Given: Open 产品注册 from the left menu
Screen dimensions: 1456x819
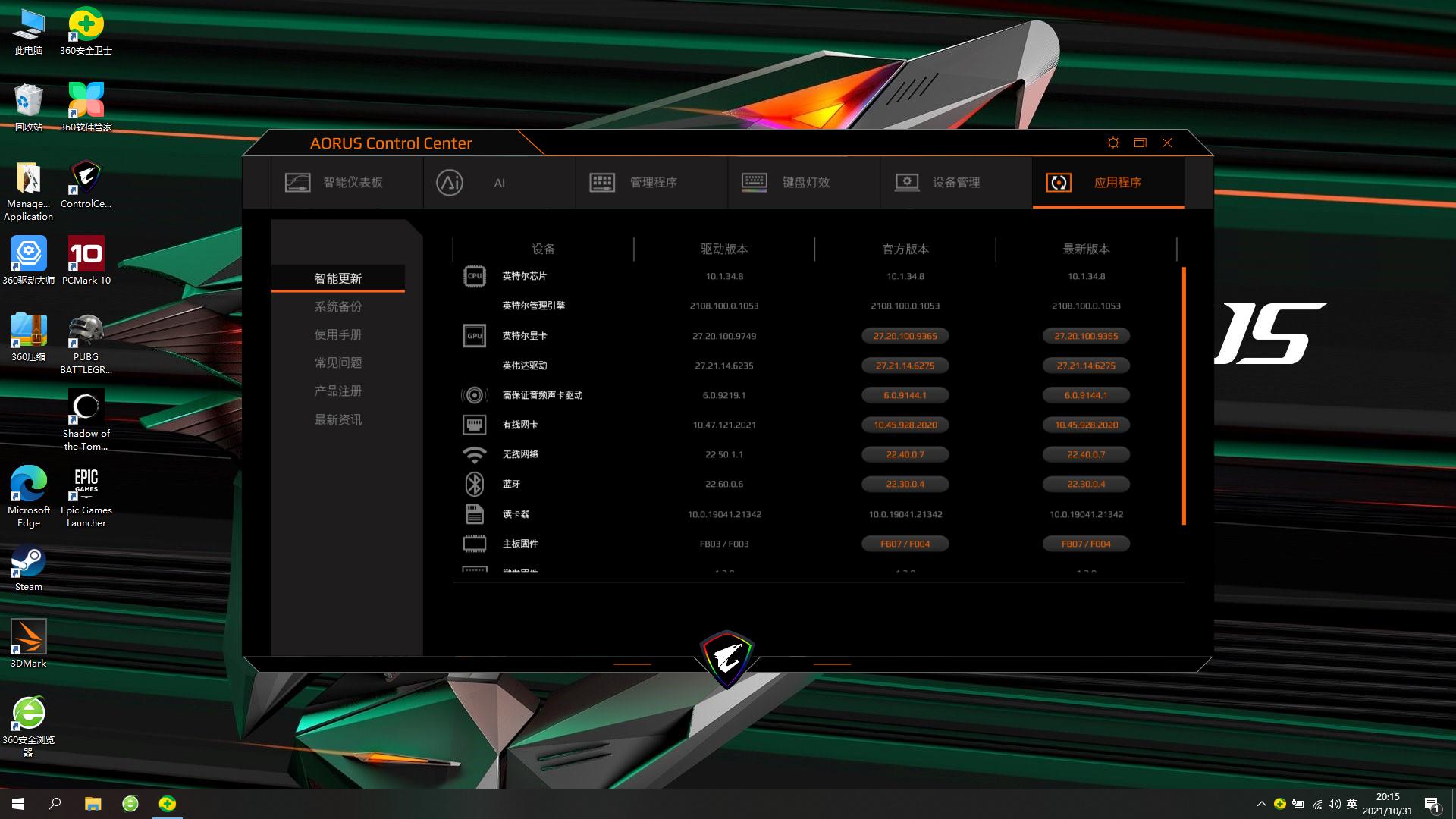Looking at the screenshot, I should pos(338,391).
